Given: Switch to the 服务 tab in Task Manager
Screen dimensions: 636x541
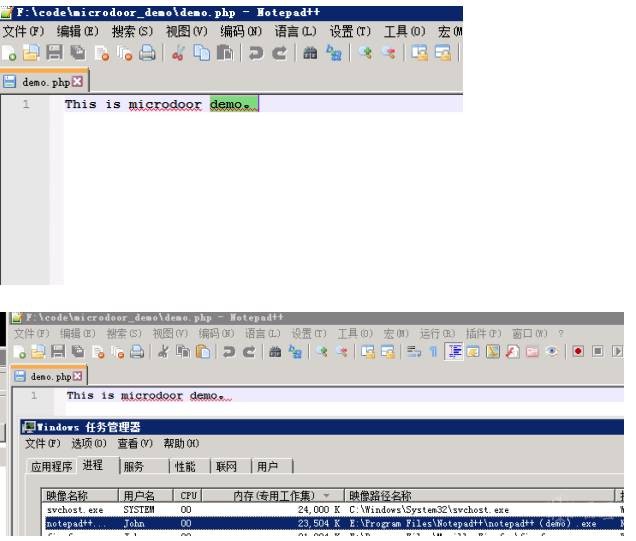Looking at the screenshot, I should tap(133, 466).
